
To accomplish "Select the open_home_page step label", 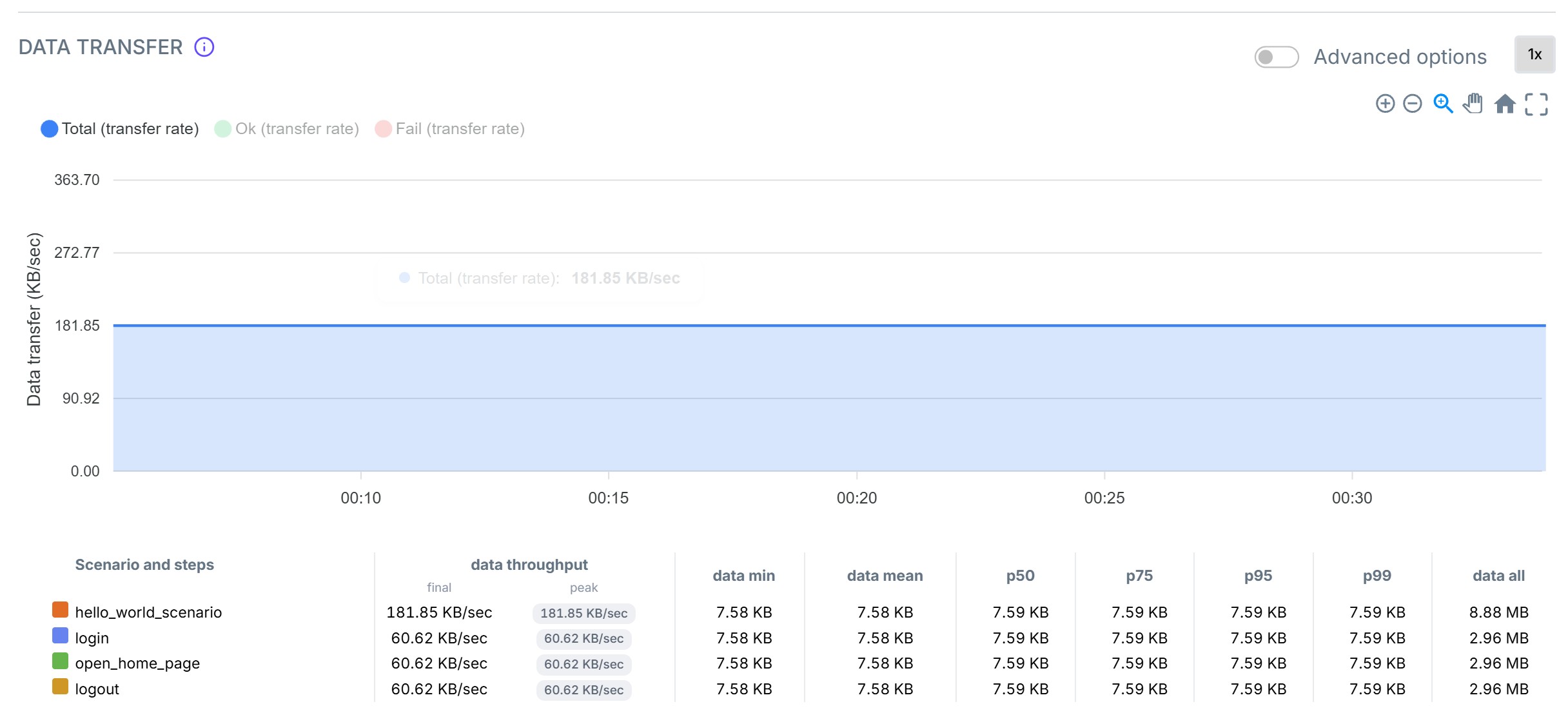I will pos(137,663).
